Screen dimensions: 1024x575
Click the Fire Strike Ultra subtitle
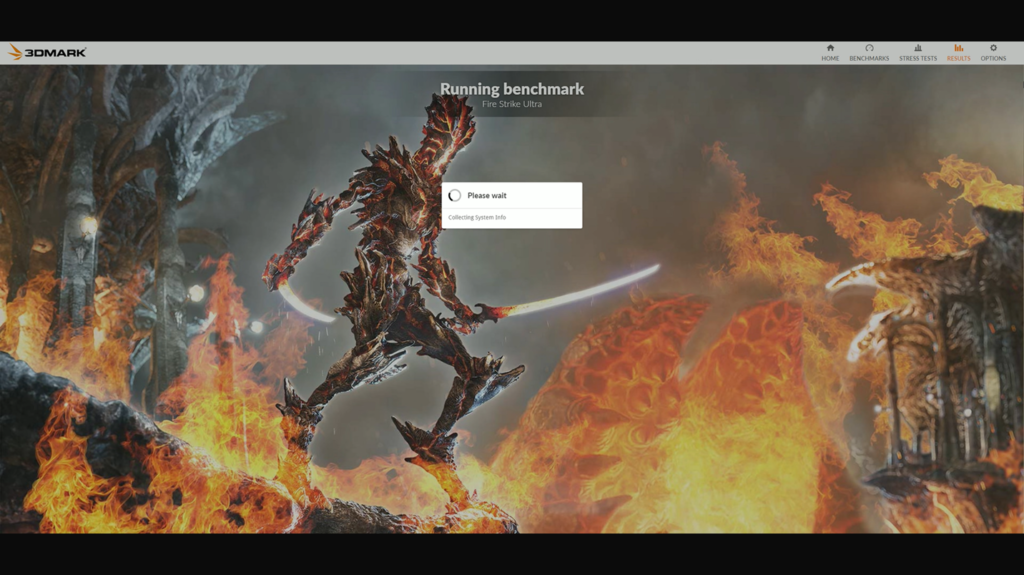(x=512, y=104)
